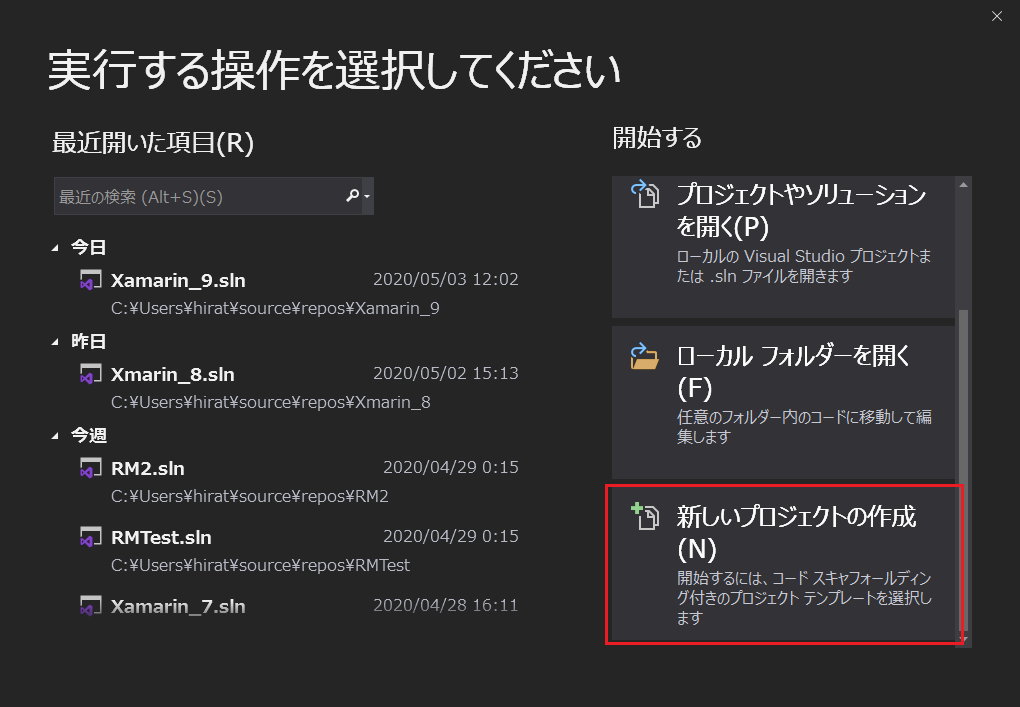Image resolution: width=1020 pixels, height=707 pixels.
Task: Click the Xamarin_9.sln solution icon
Action: [90, 280]
